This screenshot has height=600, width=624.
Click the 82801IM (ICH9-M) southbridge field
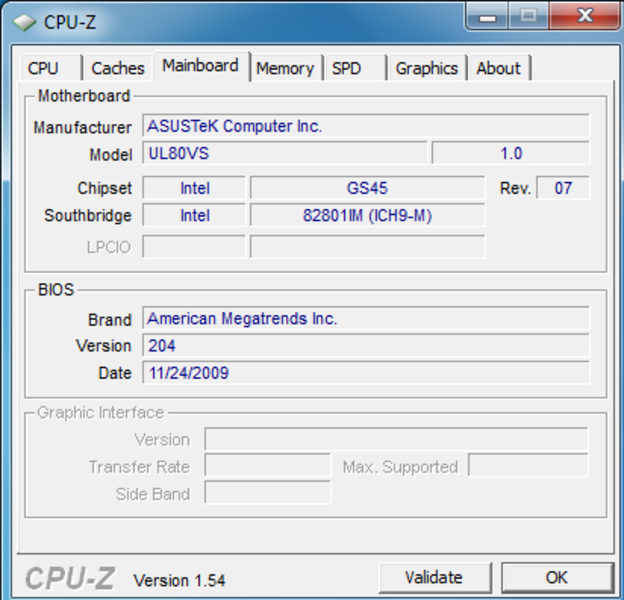point(368,215)
